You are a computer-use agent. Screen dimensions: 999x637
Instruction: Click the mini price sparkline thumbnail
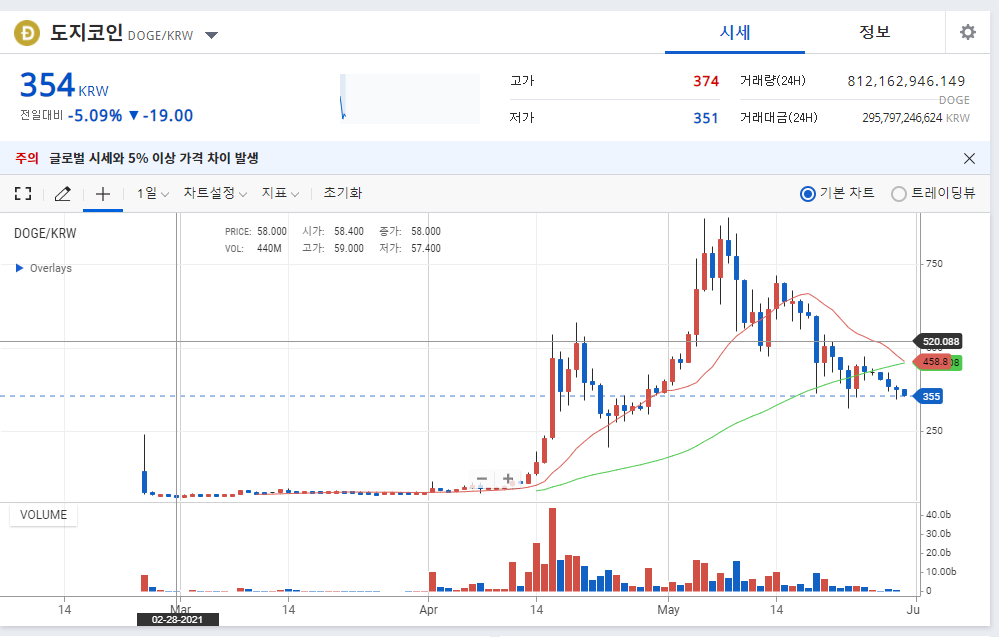410,99
